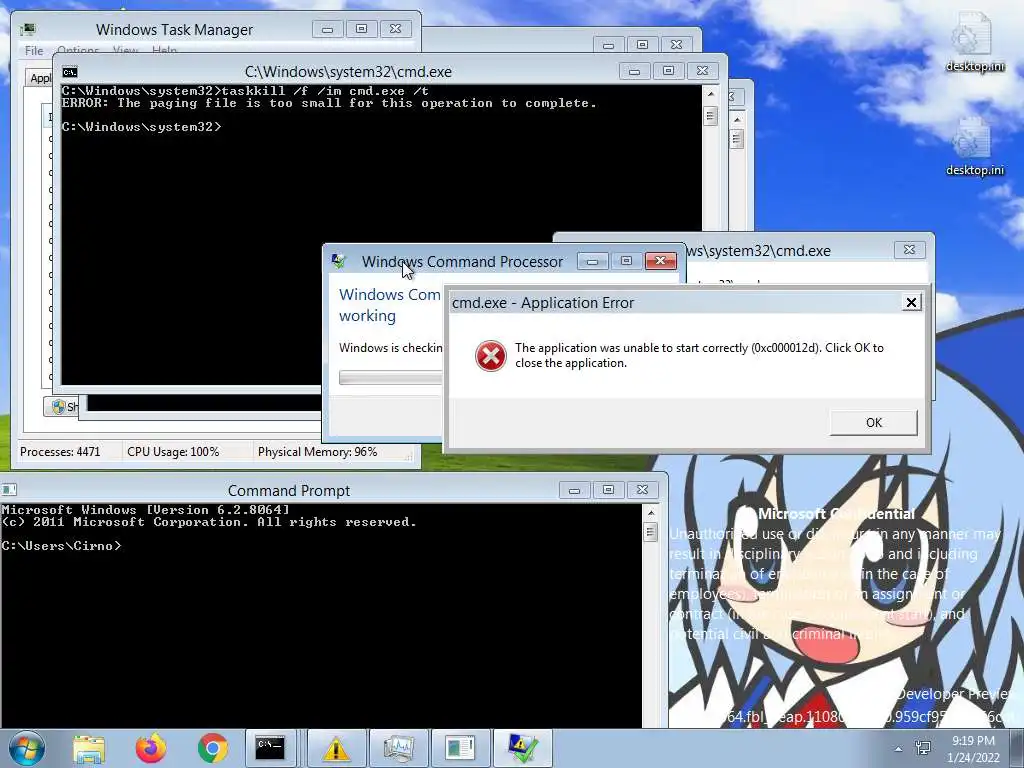Image resolution: width=1024 pixels, height=768 pixels.
Task: Close the cmd.exe Application Error dialog
Action: tap(911, 302)
